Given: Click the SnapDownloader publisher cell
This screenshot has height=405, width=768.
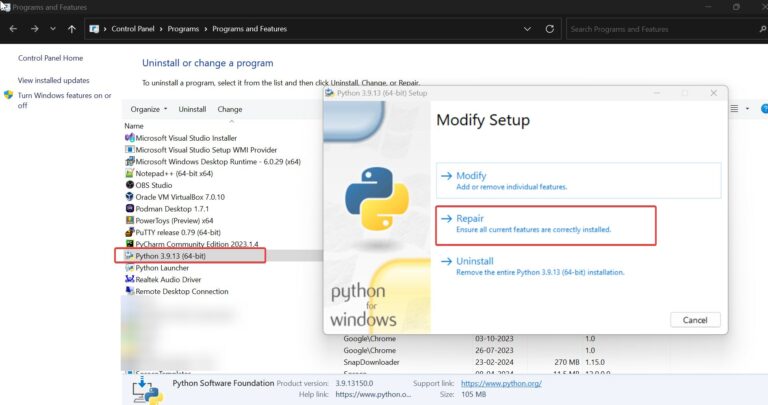Looking at the screenshot, I should tap(371, 362).
